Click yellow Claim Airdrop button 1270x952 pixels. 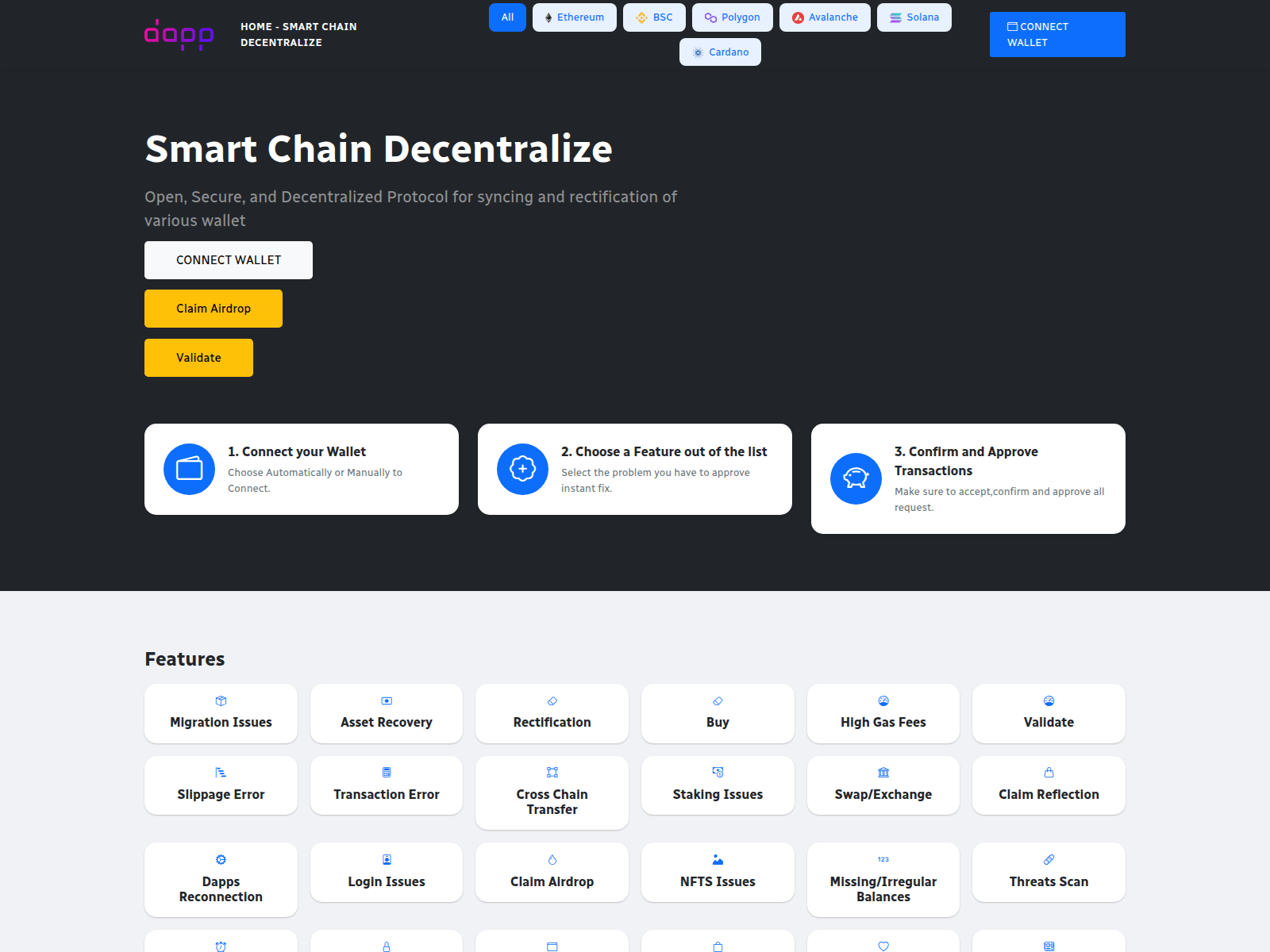click(x=214, y=309)
